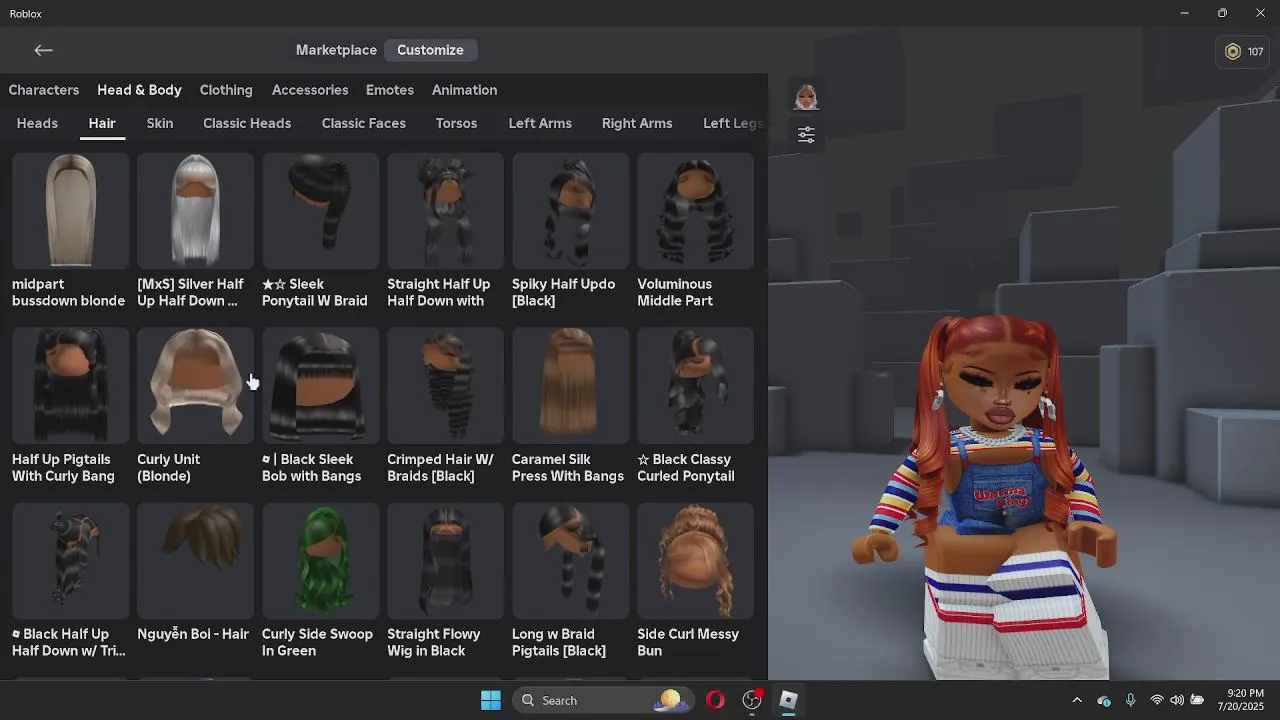1280x720 pixels.
Task: Switch to the Marketplace tab
Action: click(x=336, y=50)
